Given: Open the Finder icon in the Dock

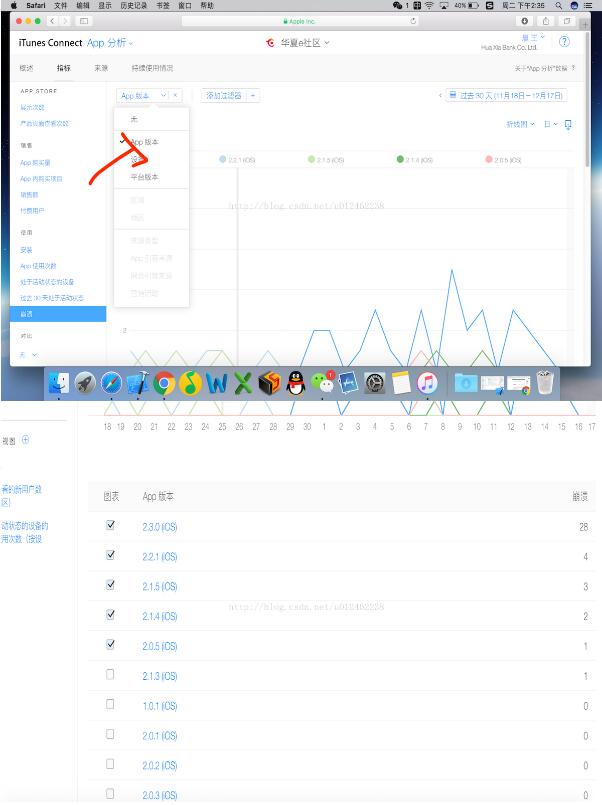Looking at the screenshot, I should coord(59,383).
